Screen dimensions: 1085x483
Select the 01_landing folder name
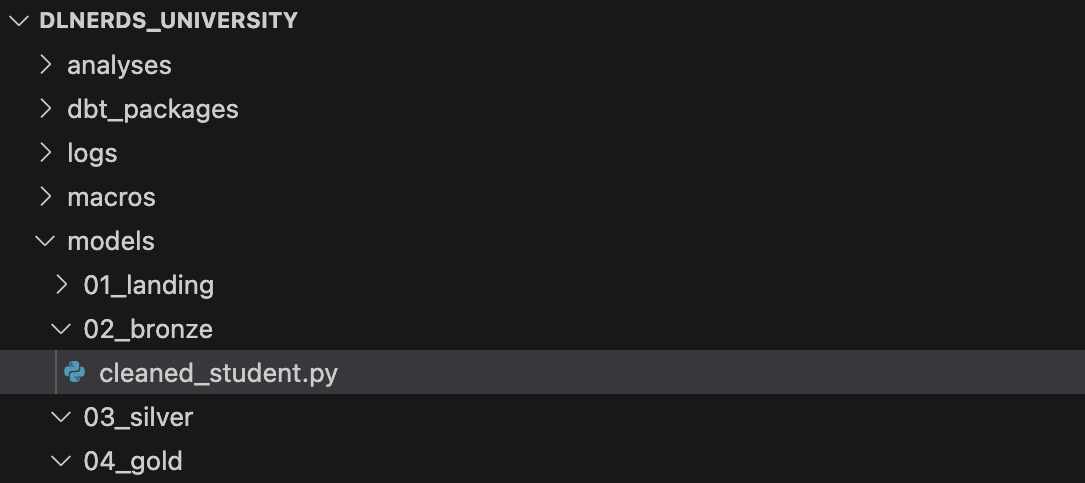coord(149,285)
